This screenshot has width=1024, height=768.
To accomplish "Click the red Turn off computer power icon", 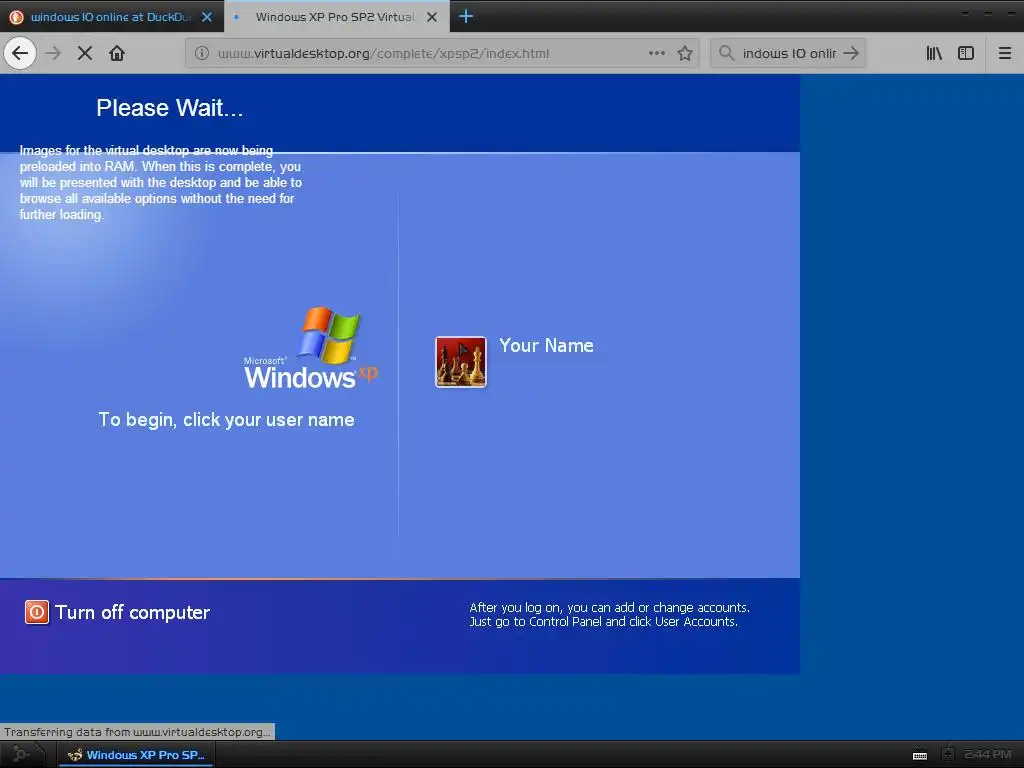I will coord(37,612).
